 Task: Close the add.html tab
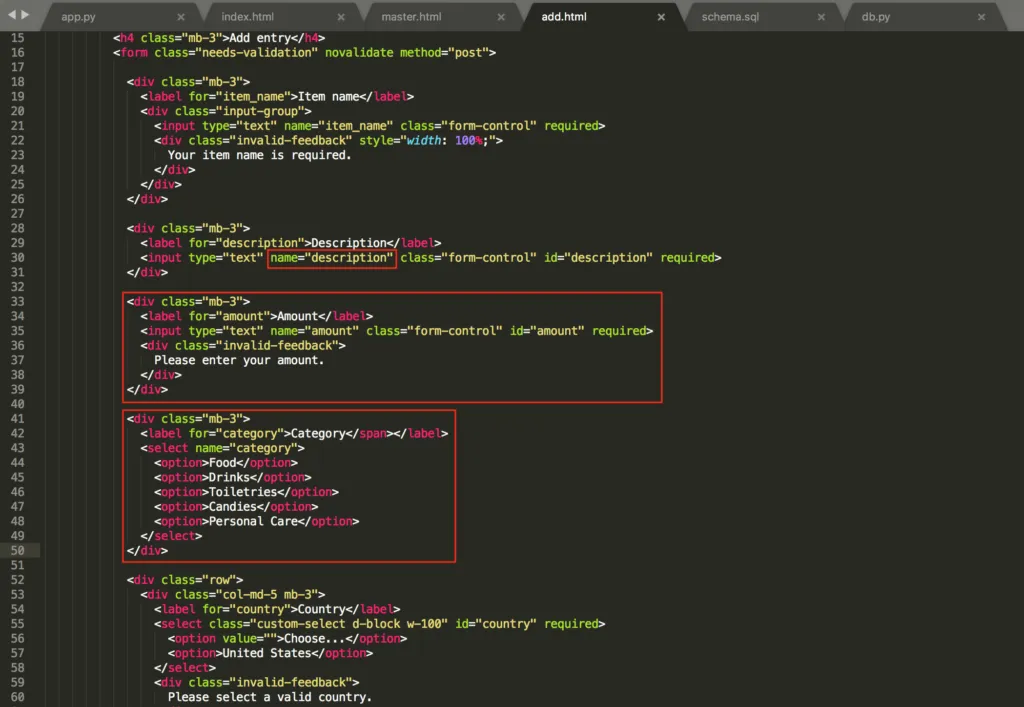tap(661, 17)
